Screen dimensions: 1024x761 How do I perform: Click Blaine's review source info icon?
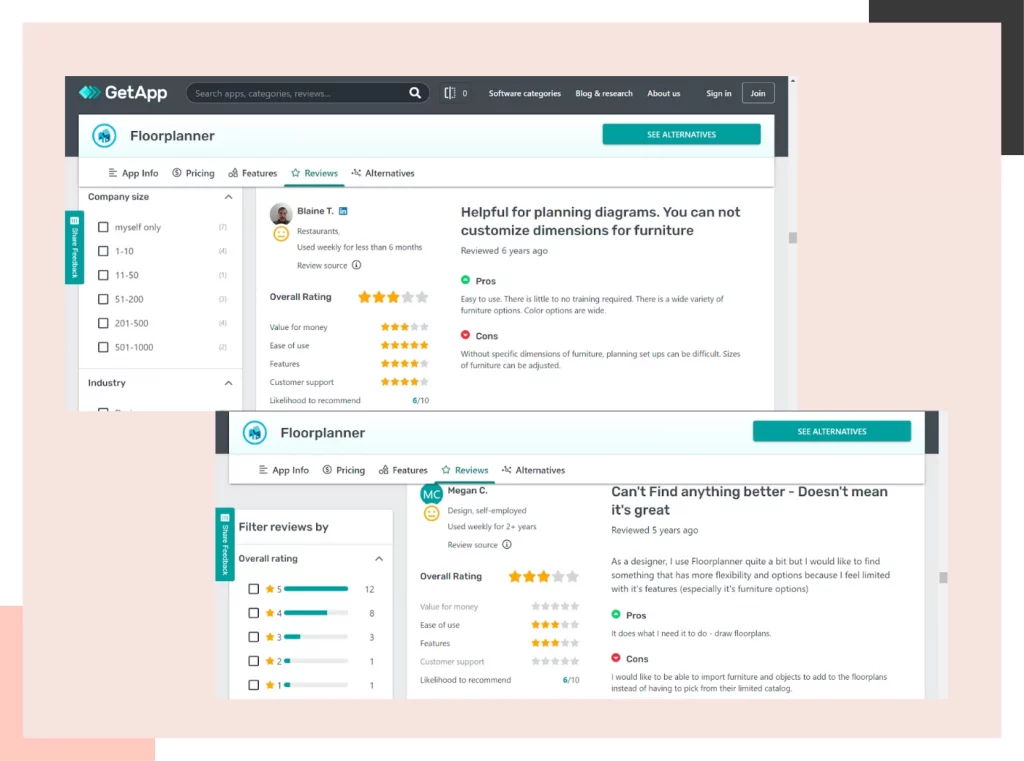(357, 265)
